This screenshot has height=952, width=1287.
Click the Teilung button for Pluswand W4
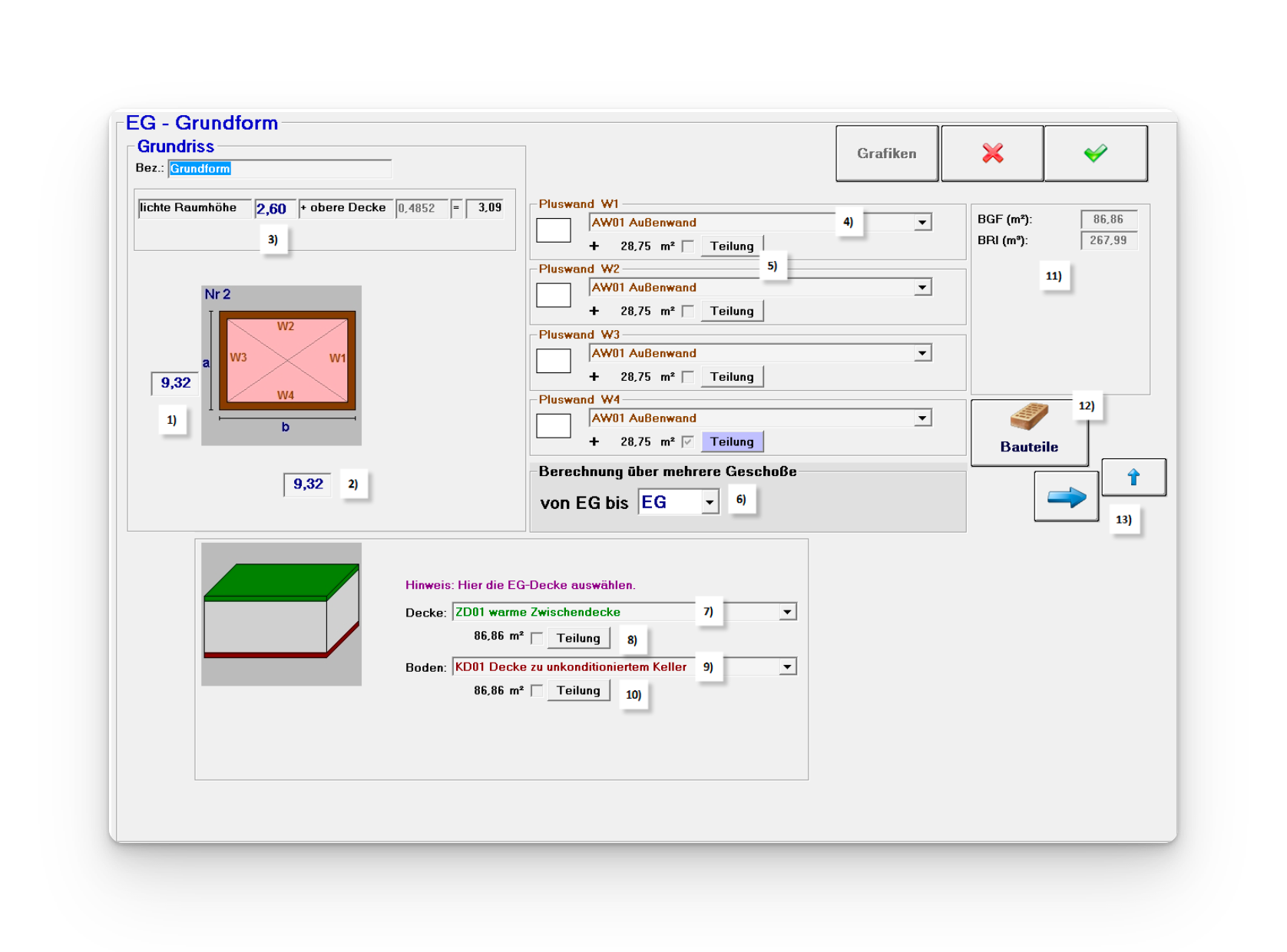pos(732,442)
